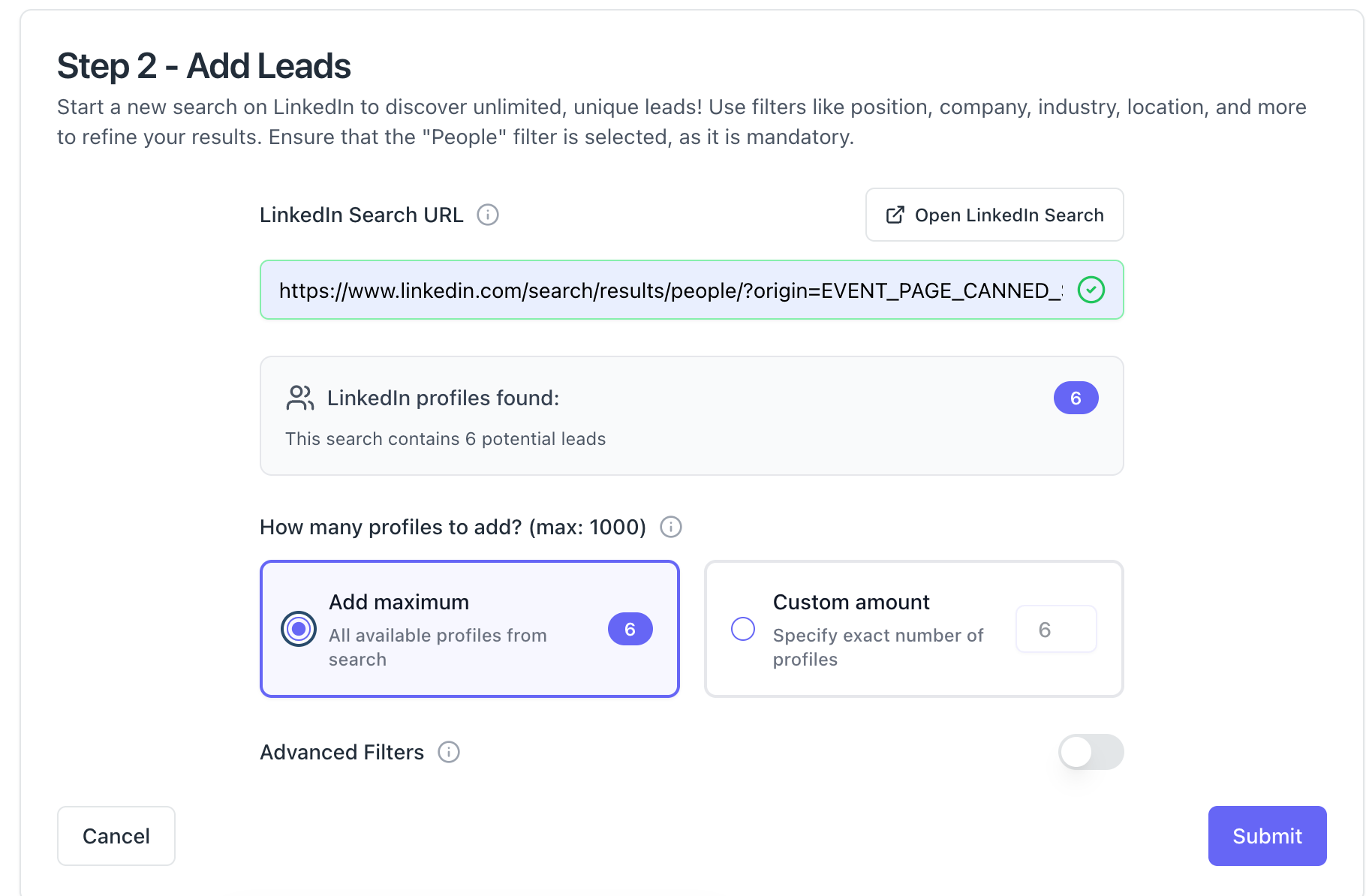The width and height of the screenshot is (1366, 896).
Task: Select the Custom amount radio button
Action: pyautogui.click(x=743, y=629)
